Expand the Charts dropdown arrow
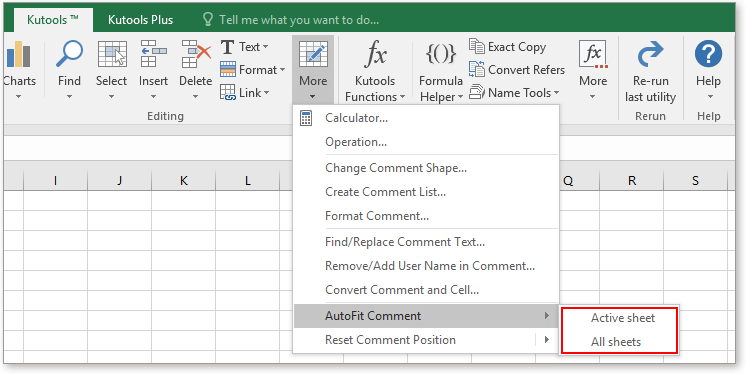The height and width of the screenshot is (376, 748). 19,97
